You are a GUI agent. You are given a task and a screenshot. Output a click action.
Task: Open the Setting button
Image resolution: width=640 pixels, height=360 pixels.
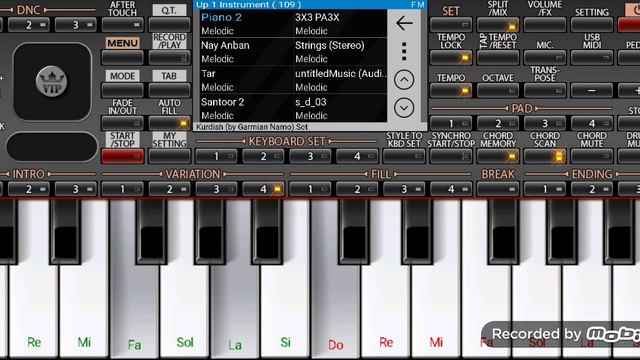(x=592, y=25)
